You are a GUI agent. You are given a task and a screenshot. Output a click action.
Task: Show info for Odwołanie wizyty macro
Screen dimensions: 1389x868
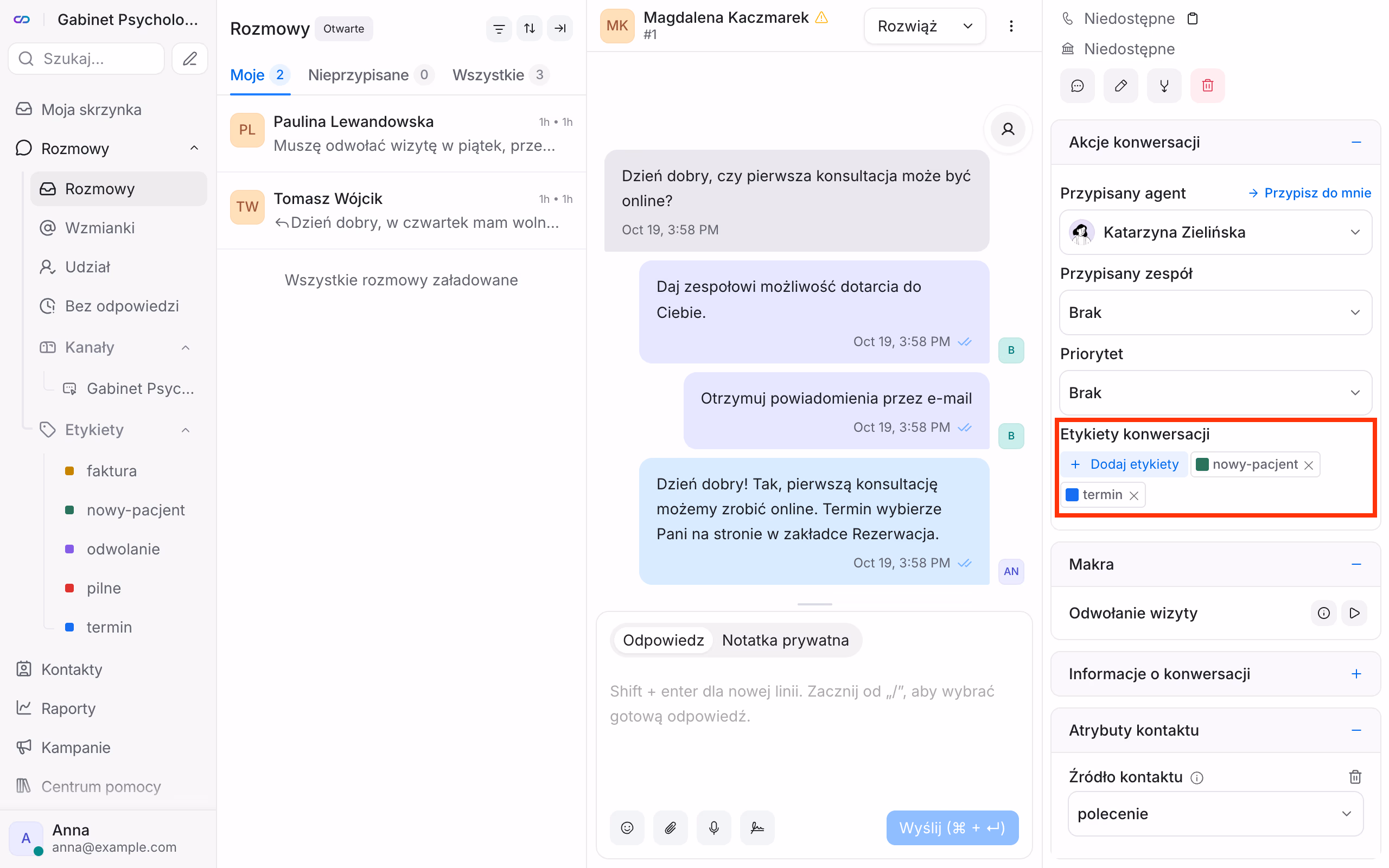(1323, 613)
